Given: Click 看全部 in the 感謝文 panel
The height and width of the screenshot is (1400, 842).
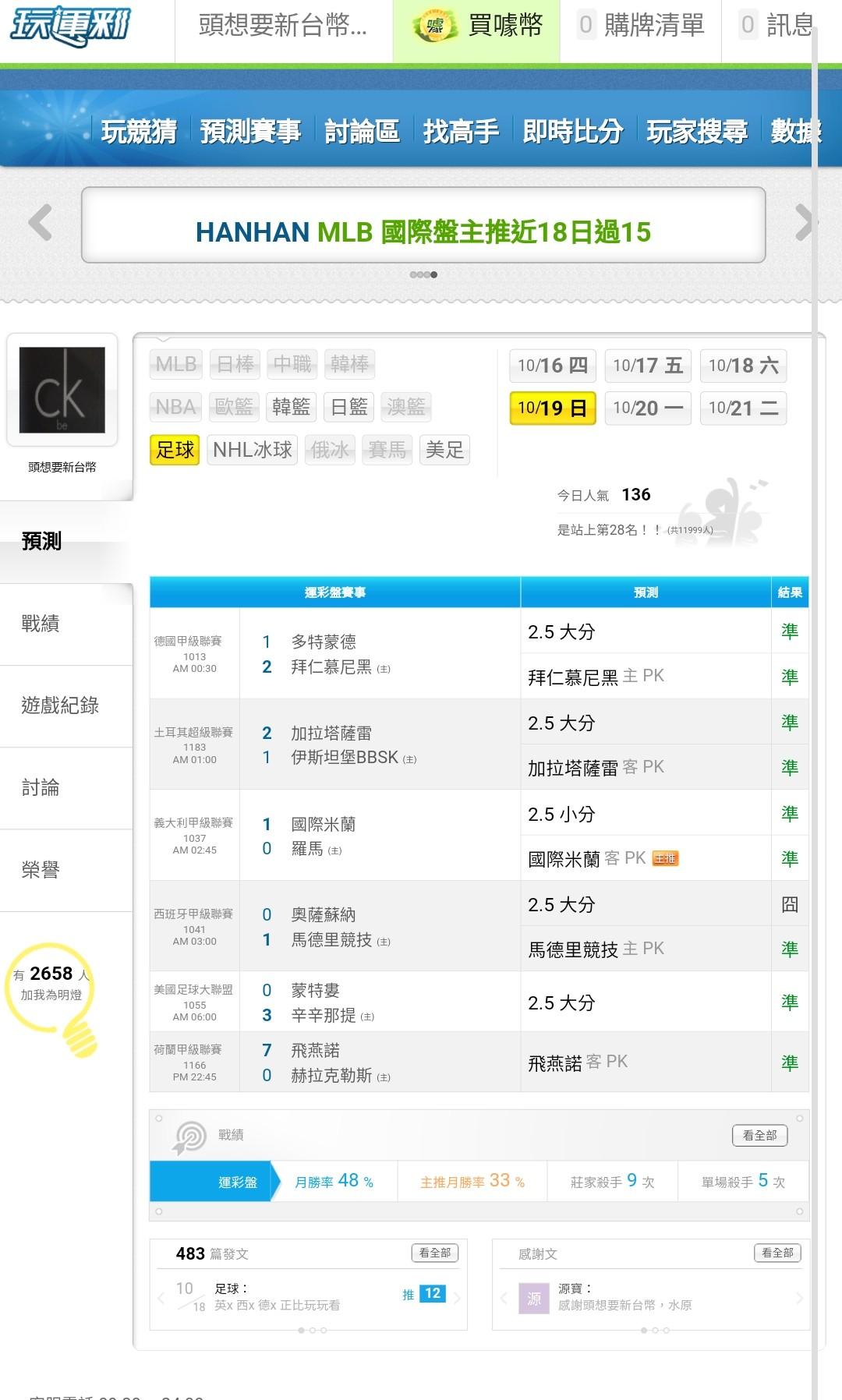Looking at the screenshot, I should click(x=777, y=1253).
